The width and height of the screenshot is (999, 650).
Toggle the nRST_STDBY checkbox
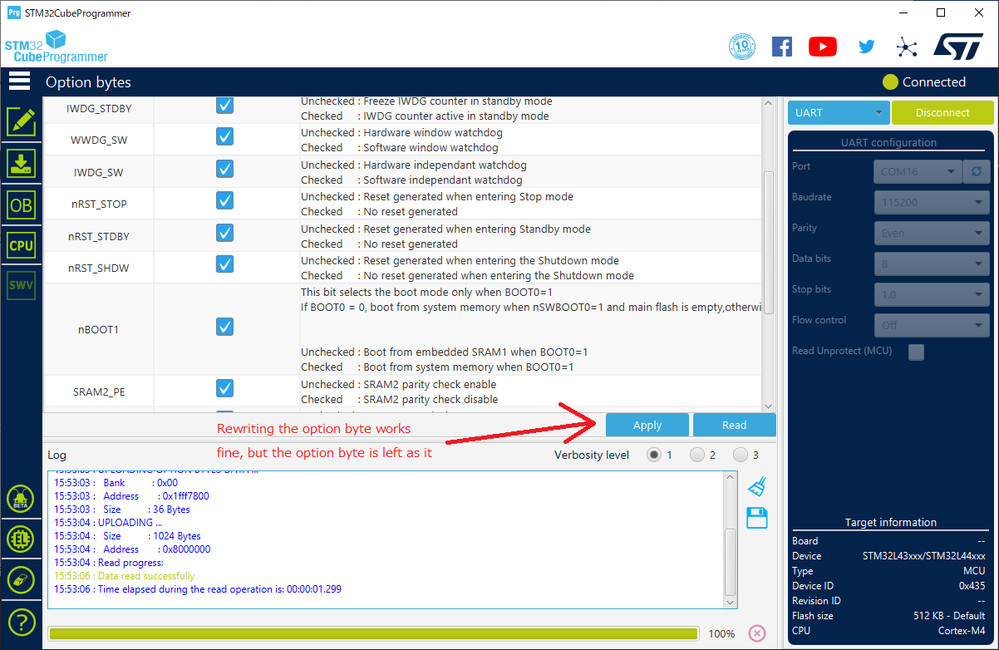[x=225, y=233]
